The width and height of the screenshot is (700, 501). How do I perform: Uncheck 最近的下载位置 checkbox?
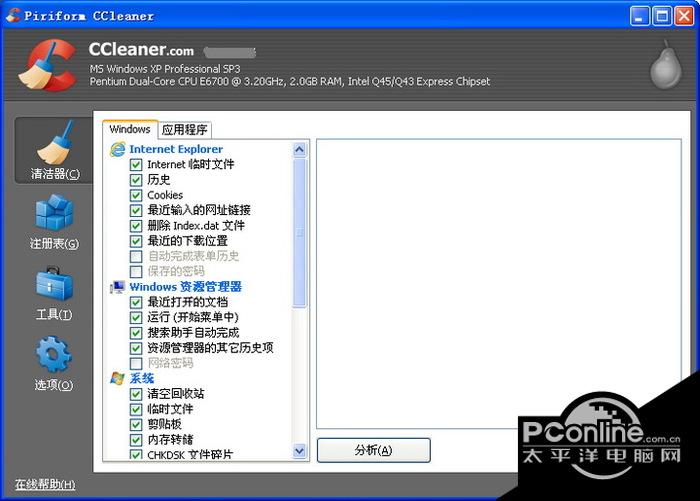(136, 241)
